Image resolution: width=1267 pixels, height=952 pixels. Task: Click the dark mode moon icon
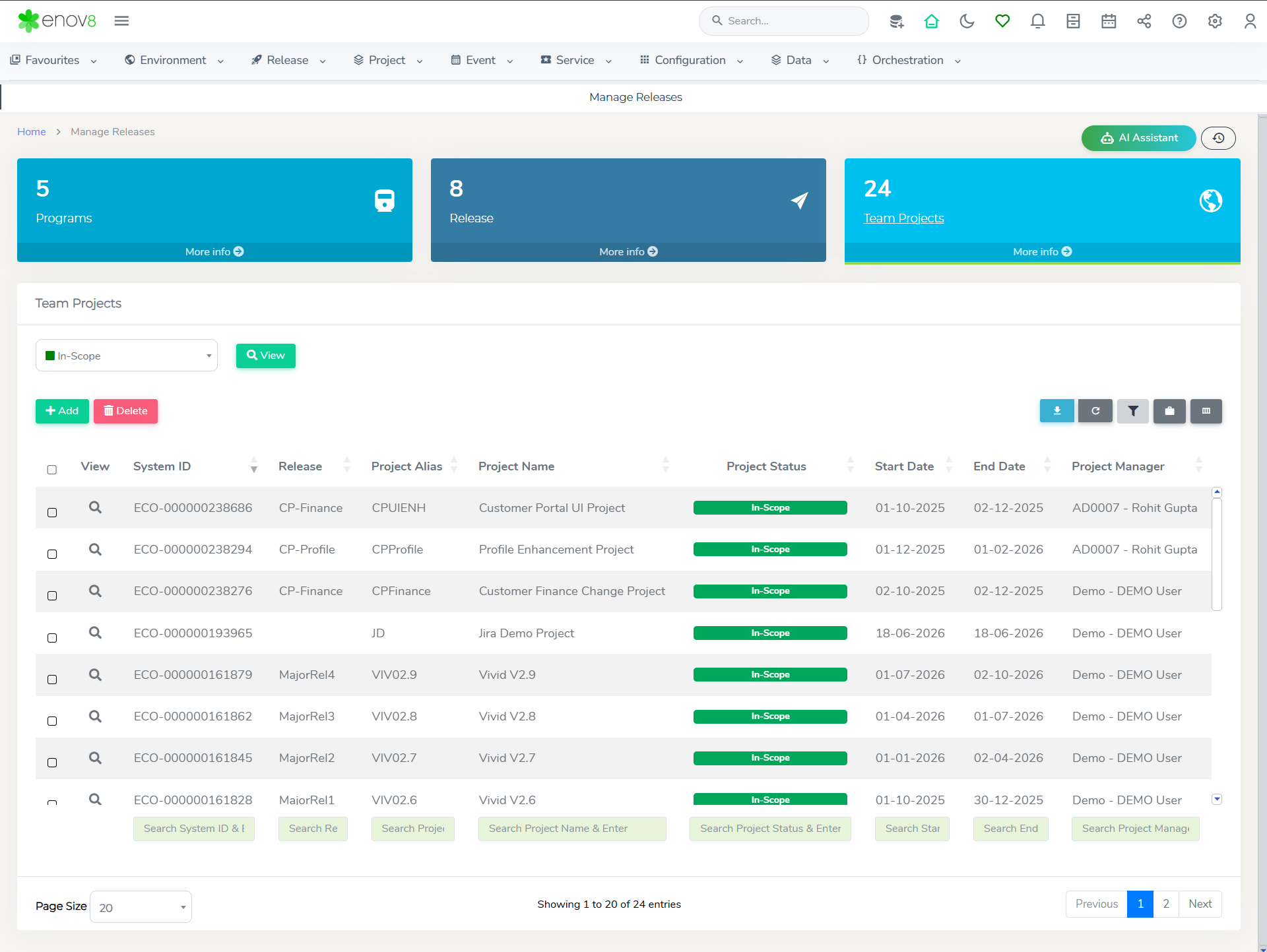[967, 21]
